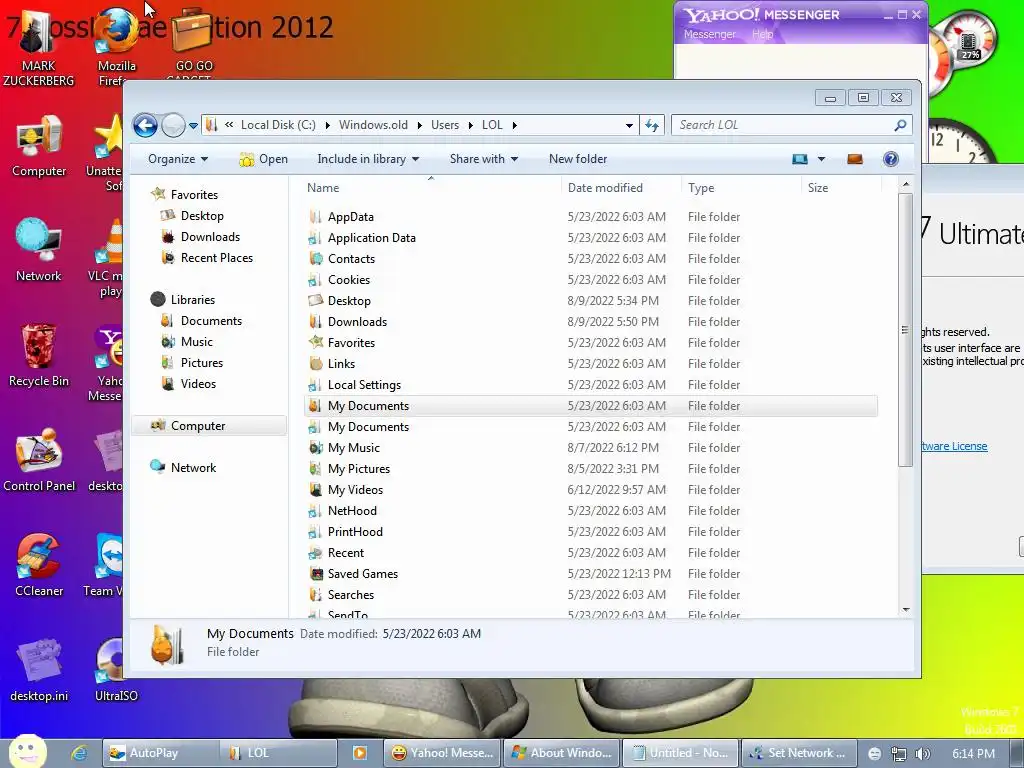
Task: Click the volume speaker tray icon
Action: coord(922,754)
